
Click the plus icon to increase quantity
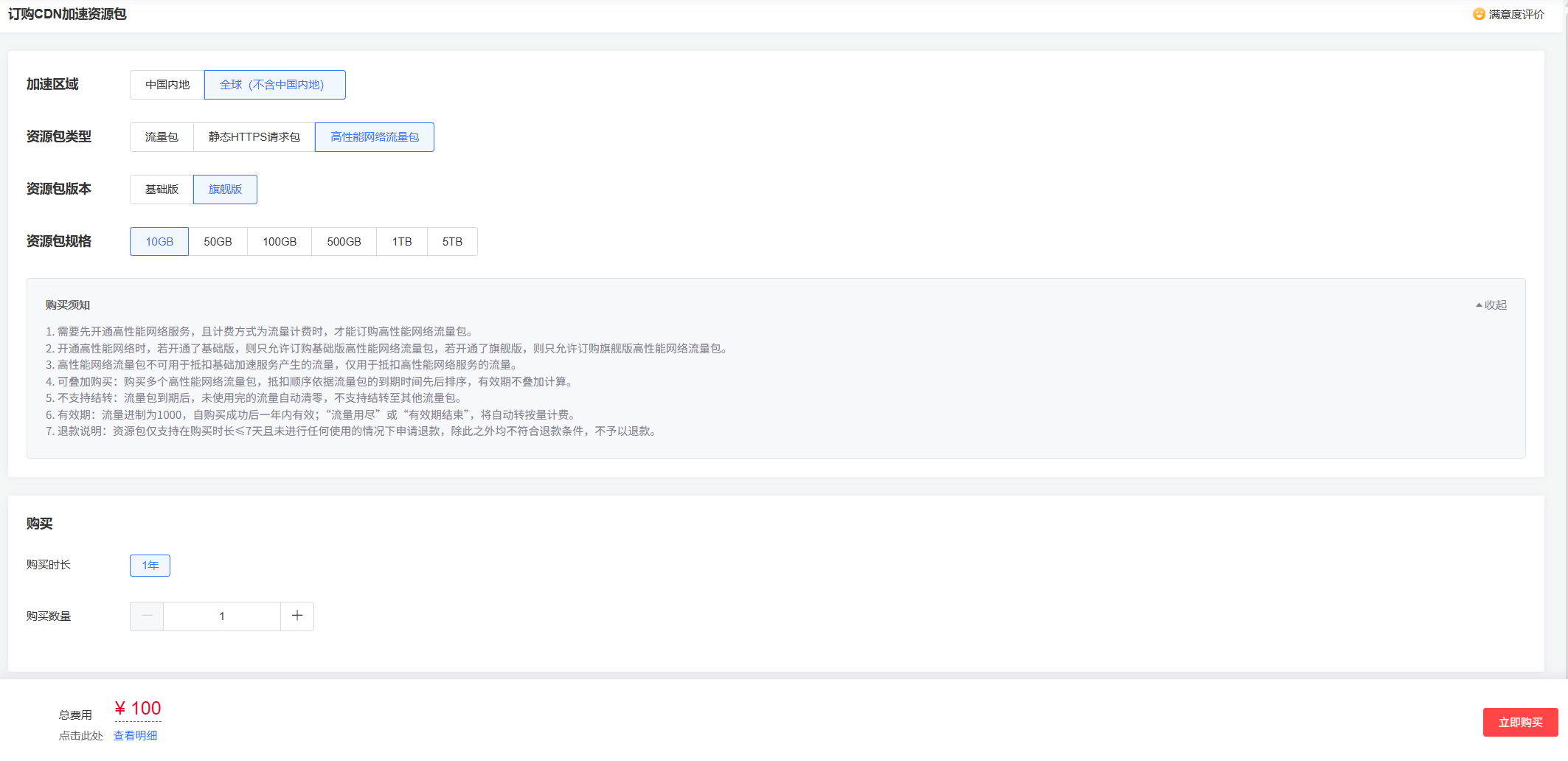297,616
